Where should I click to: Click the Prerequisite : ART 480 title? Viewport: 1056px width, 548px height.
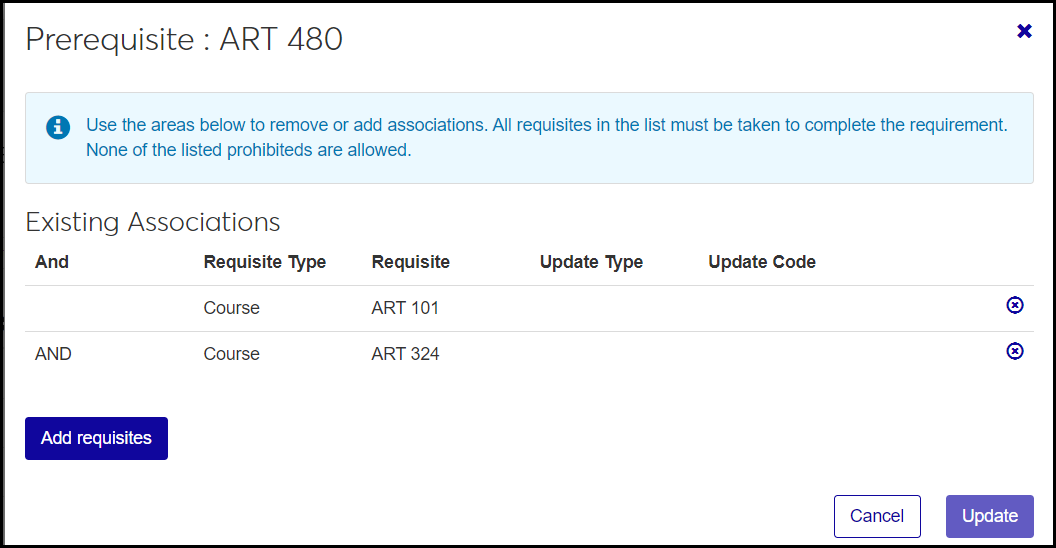[184, 39]
